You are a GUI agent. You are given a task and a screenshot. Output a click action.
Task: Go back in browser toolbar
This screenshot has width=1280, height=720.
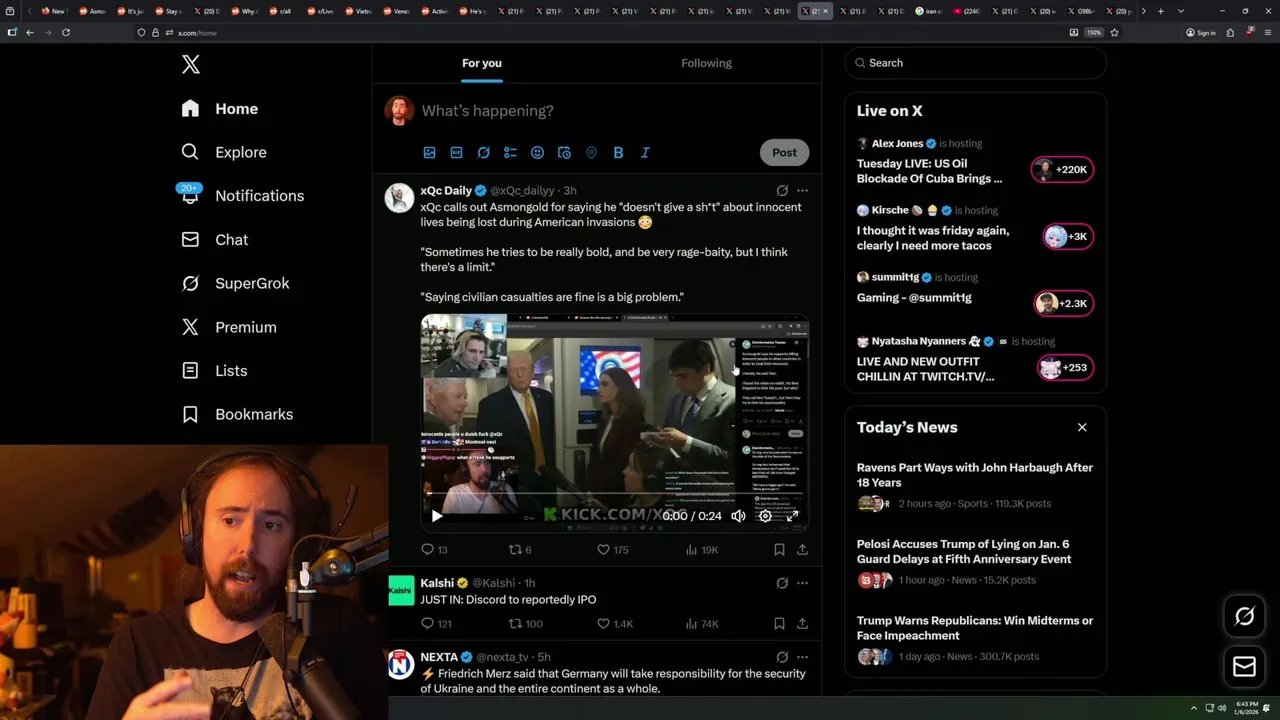pyautogui.click(x=29, y=32)
